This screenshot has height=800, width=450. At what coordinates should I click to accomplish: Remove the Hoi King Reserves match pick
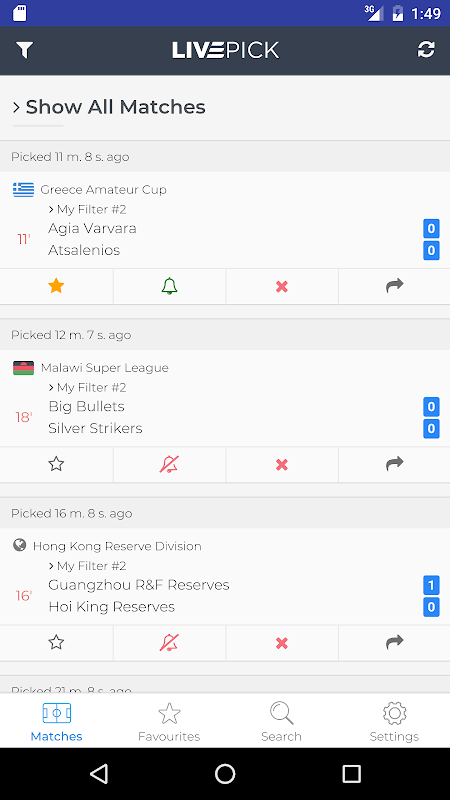[282, 643]
